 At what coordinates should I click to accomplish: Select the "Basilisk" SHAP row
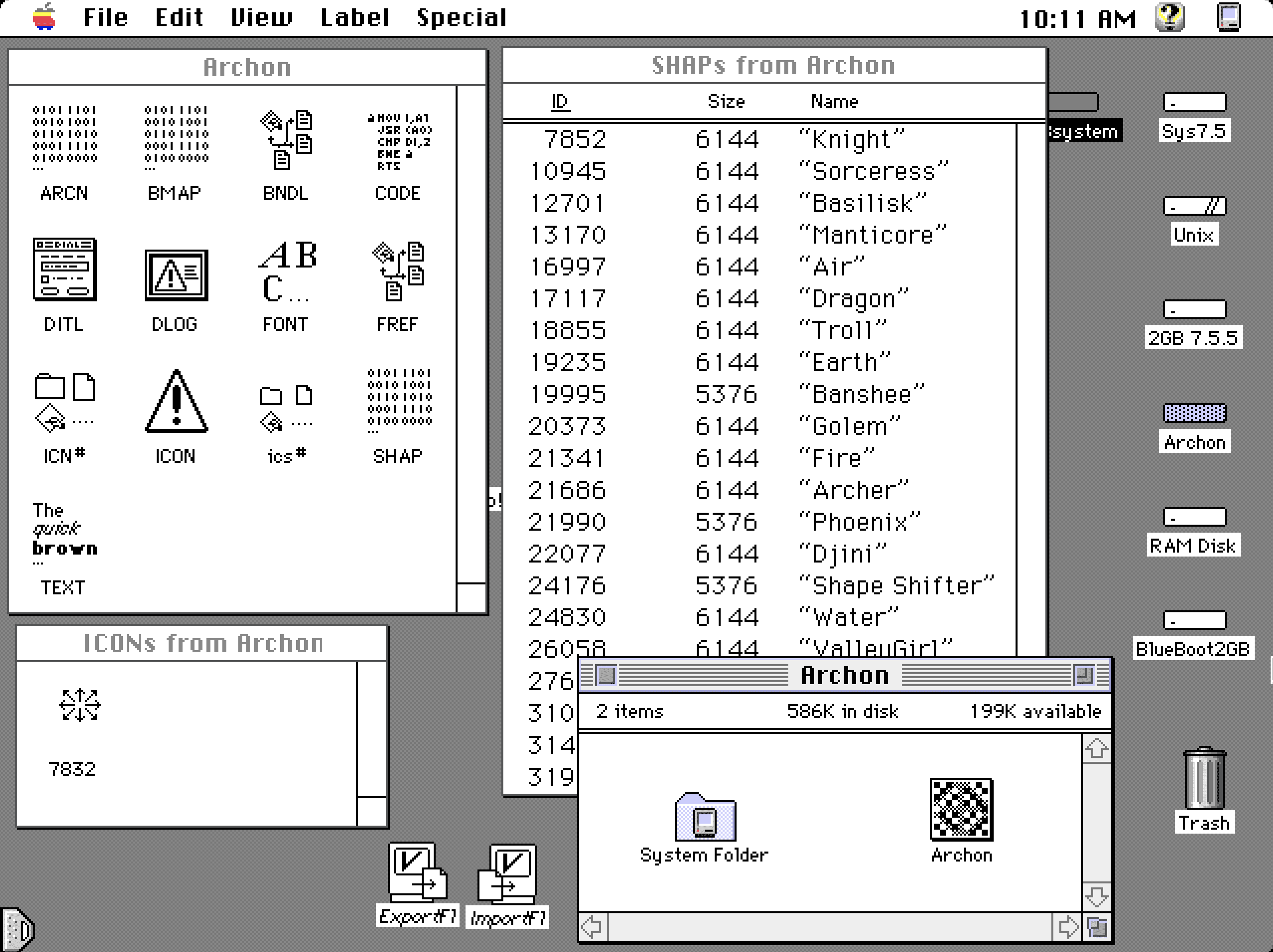coord(760,203)
